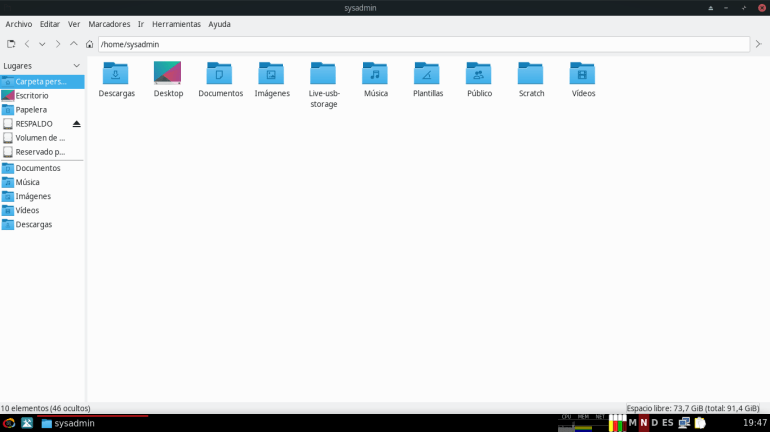Image resolution: width=770 pixels, height=432 pixels.
Task: Go up to the parent folder
Action: pos(74,44)
